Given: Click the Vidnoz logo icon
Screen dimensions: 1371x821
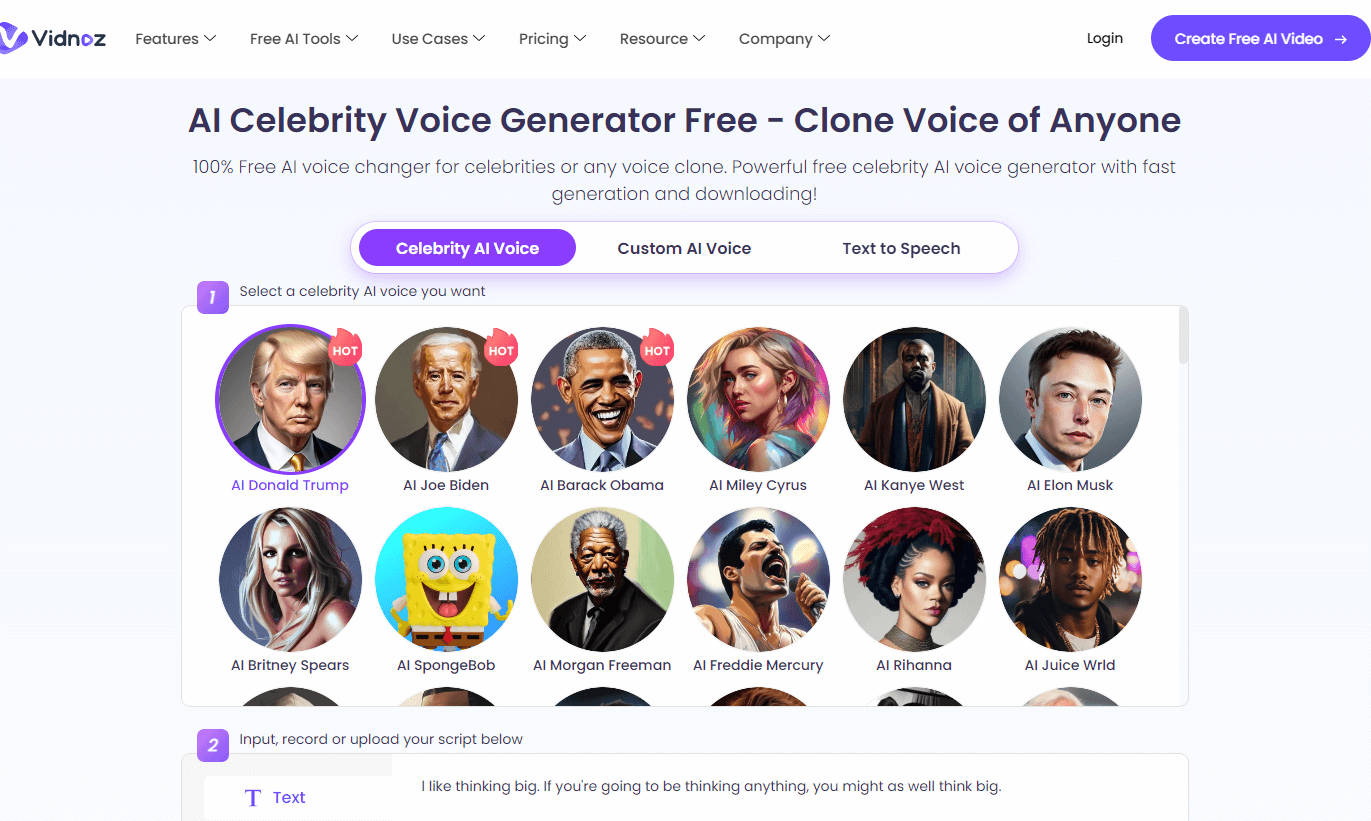Looking at the screenshot, I should pyautogui.click(x=12, y=38).
